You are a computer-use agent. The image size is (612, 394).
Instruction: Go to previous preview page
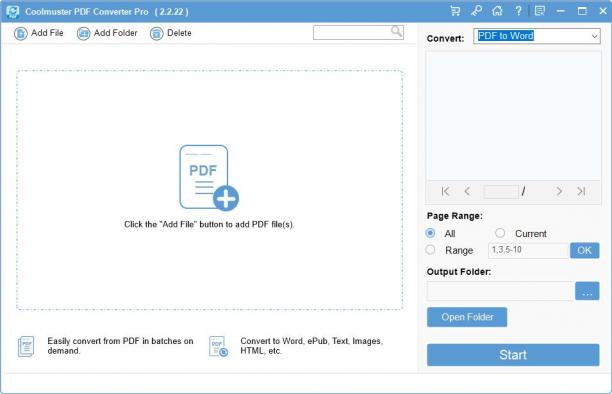click(467, 191)
